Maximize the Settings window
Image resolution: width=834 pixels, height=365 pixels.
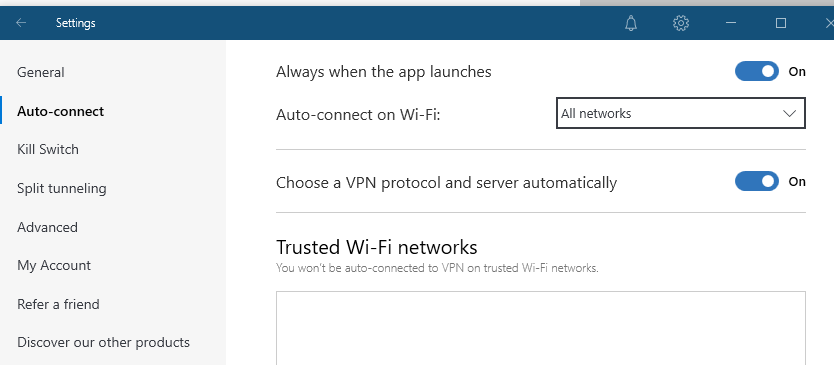781,23
